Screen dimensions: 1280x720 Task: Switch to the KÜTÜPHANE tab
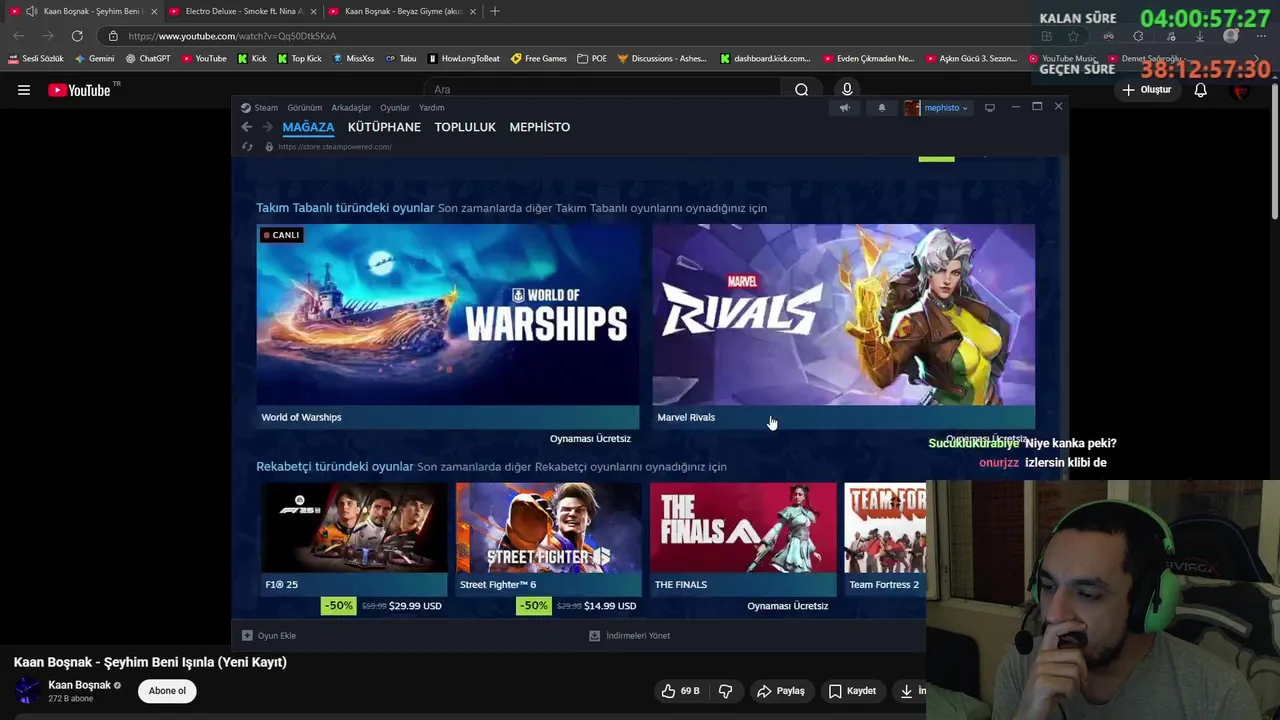384,127
